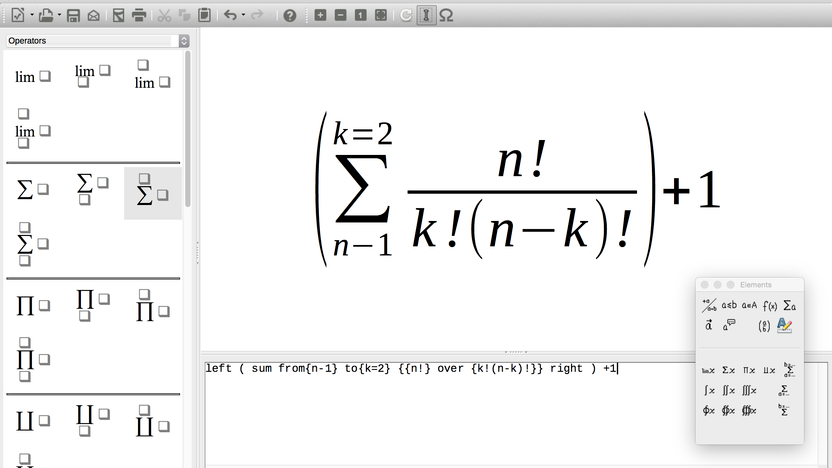
Task: Save the formula with the Save icon
Action: click(x=73, y=15)
